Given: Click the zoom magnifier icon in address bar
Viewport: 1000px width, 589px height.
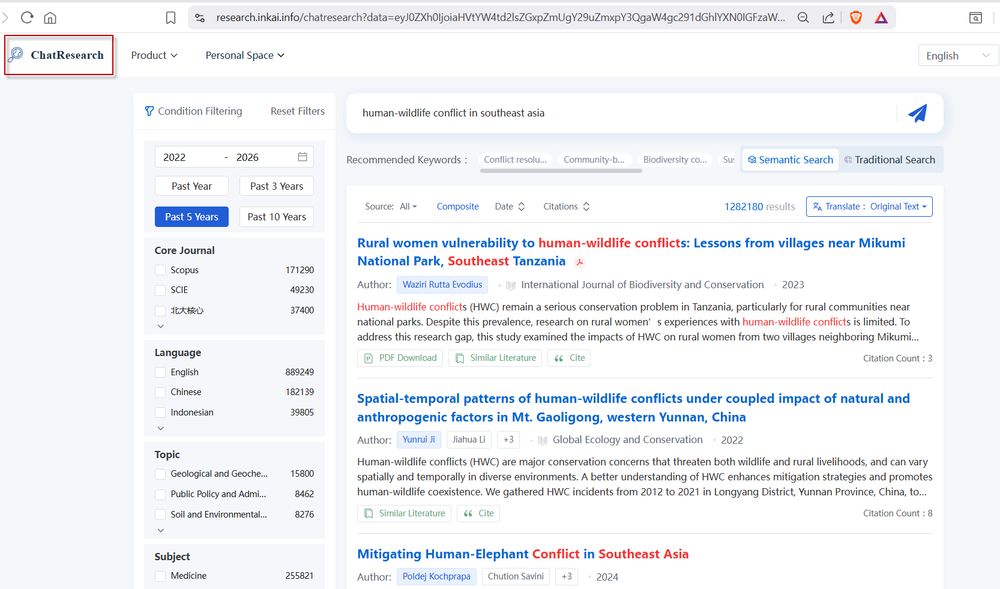Looking at the screenshot, I should [x=803, y=17].
